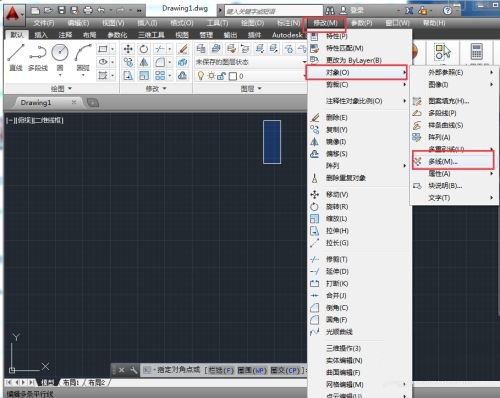Switch to the 布局2 layout tab

[96, 382]
